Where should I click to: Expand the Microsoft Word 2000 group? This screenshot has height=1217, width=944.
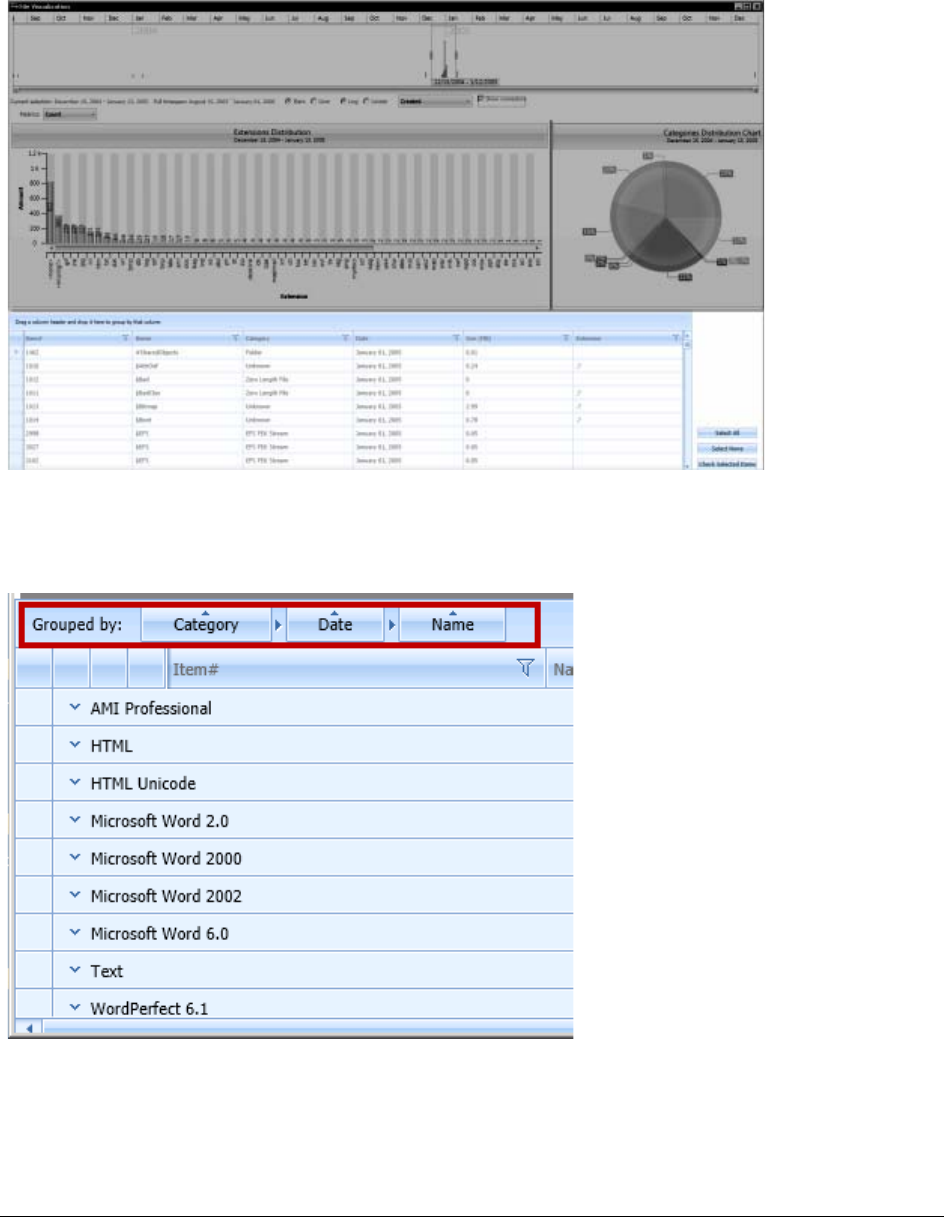(74, 858)
